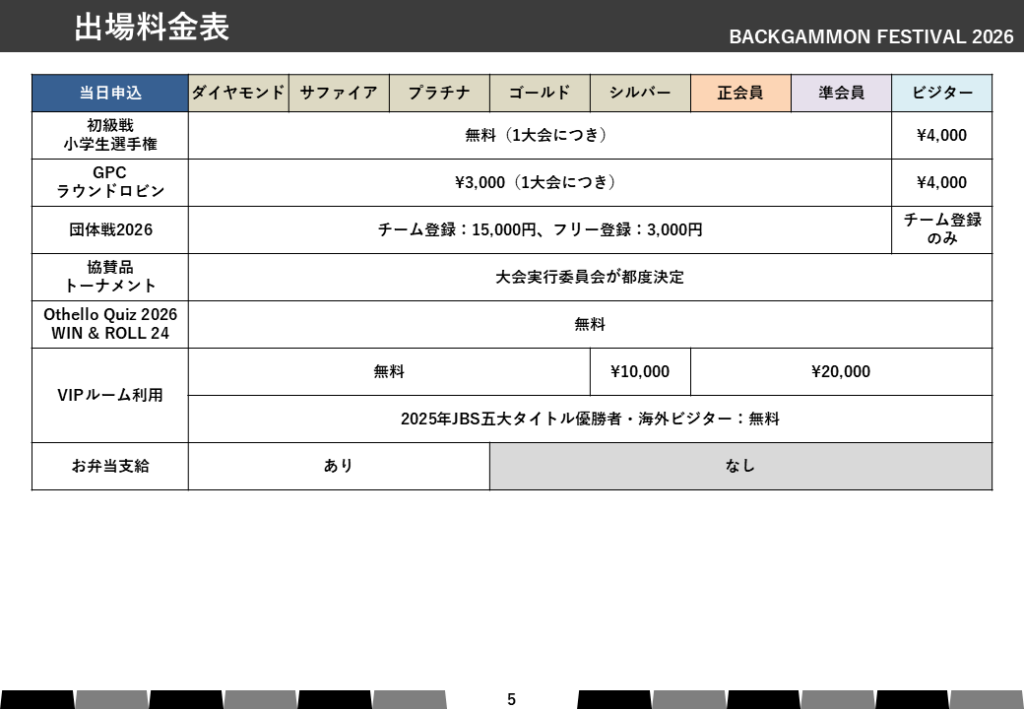This screenshot has height=709, width=1024.
Task: Click the 出場料金表 slide title
Action: [x=151, y=27]
